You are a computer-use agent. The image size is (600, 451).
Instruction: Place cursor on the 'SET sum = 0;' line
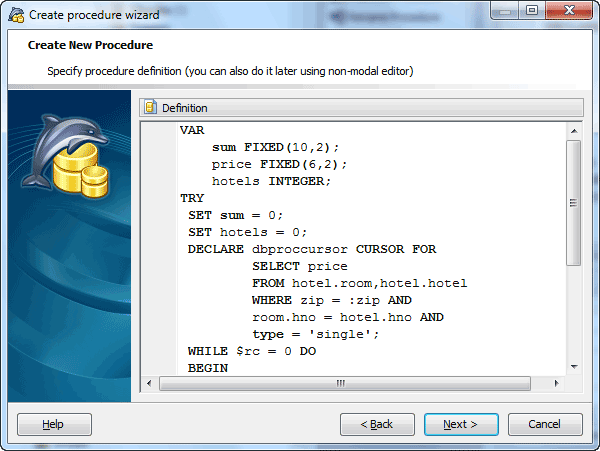click(236, 215)
